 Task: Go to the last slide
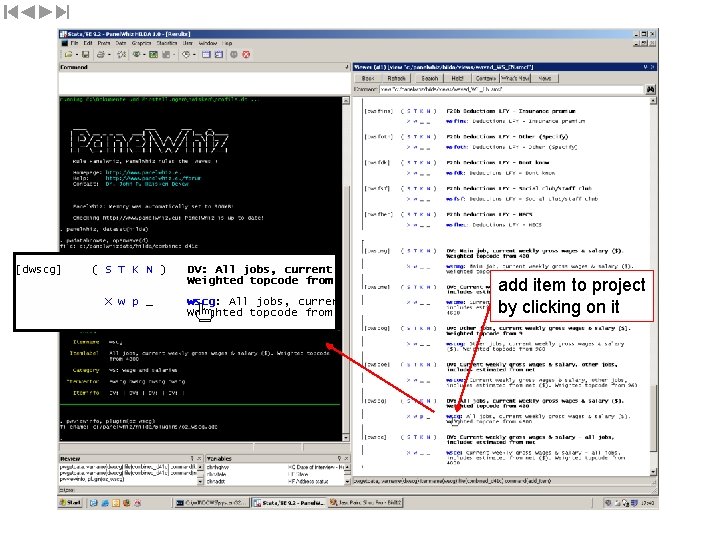[x=62, y=12]
